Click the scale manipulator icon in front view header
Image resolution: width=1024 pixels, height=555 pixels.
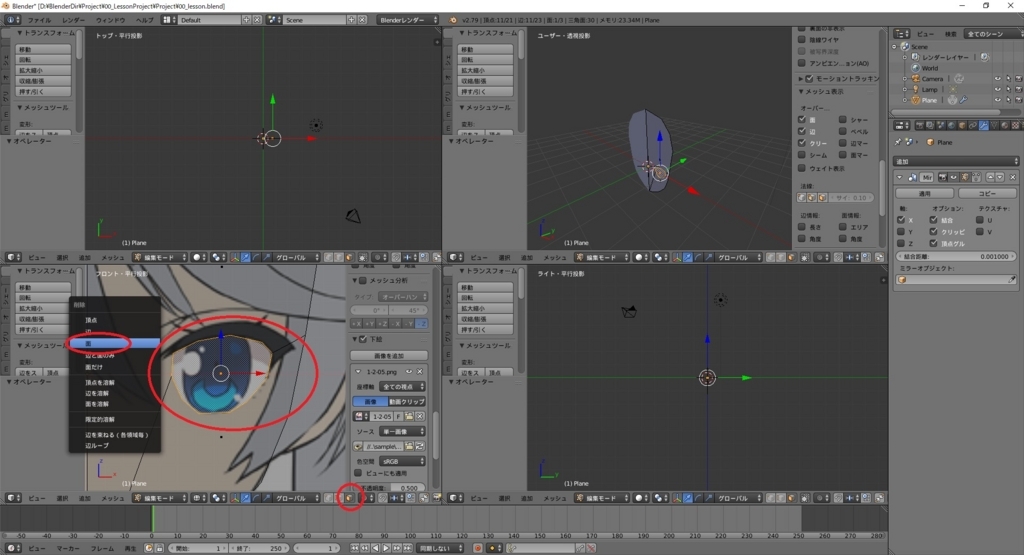pos(267,498)
